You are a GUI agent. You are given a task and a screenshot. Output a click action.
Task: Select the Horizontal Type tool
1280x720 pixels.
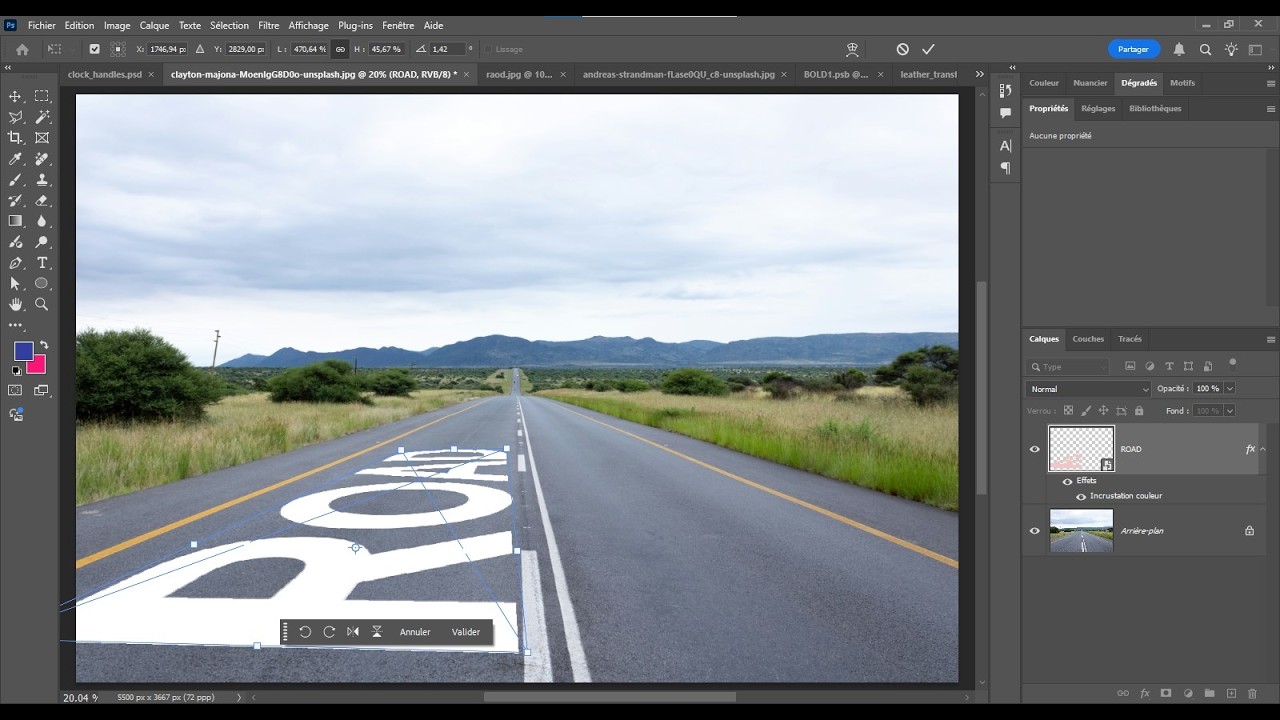coord(42,263)
